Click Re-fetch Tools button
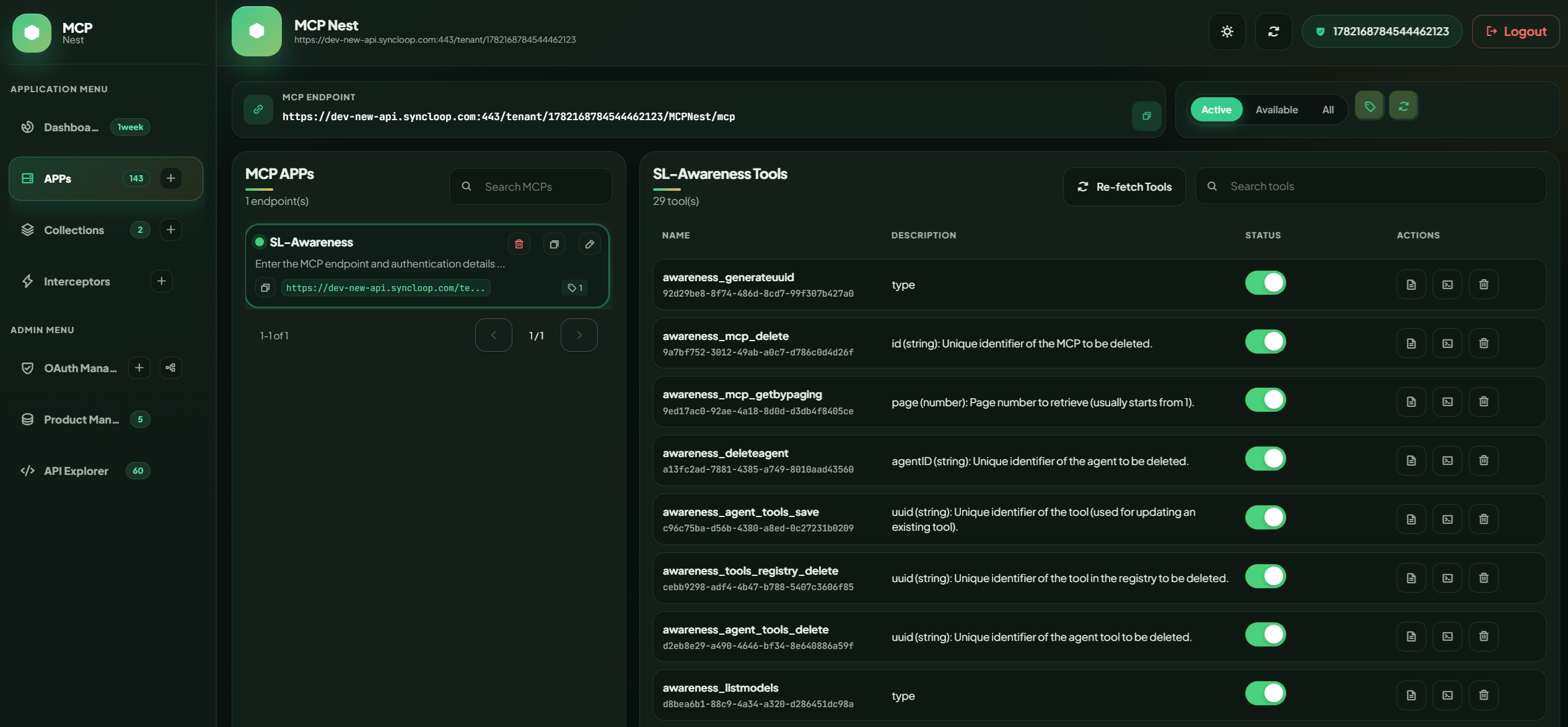Image resolution: width=1568 pixels, height=727 pixels. (x=1124, y=186)
